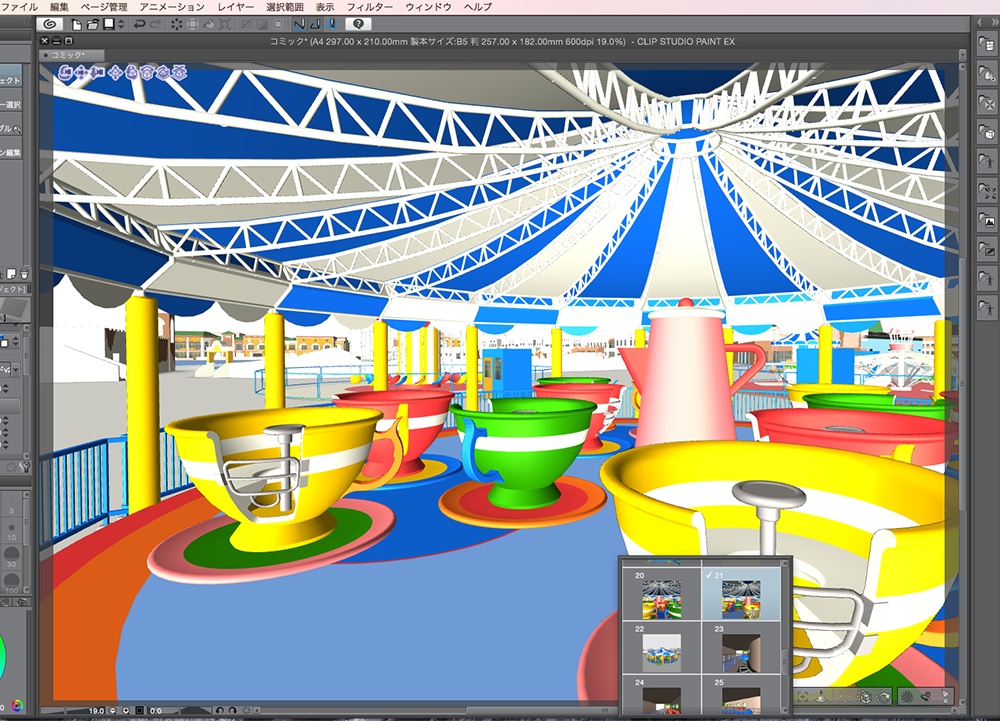Viewport: 1000px width, 721px height.
Task: Open the ウィンドウ menu
Action: click(x=428, y=6)
